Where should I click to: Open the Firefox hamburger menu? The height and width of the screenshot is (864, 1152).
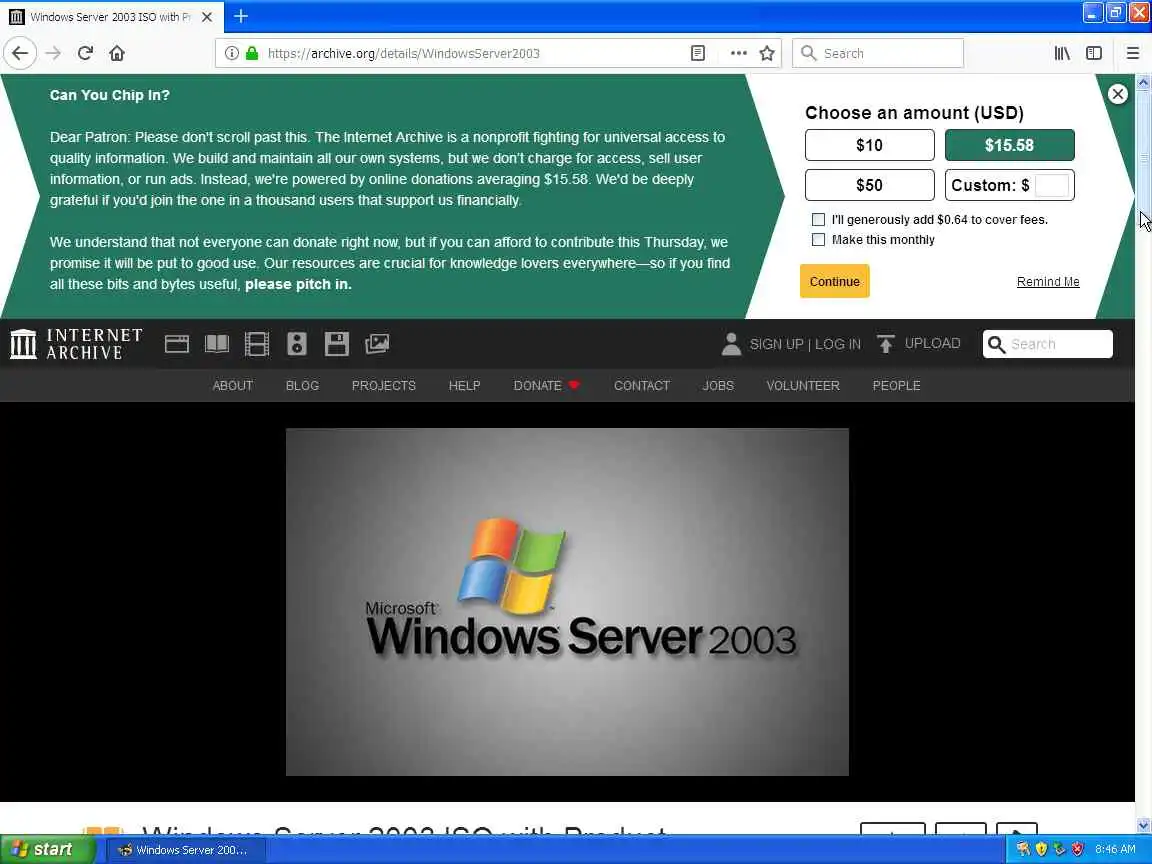tap(1133, 53)
